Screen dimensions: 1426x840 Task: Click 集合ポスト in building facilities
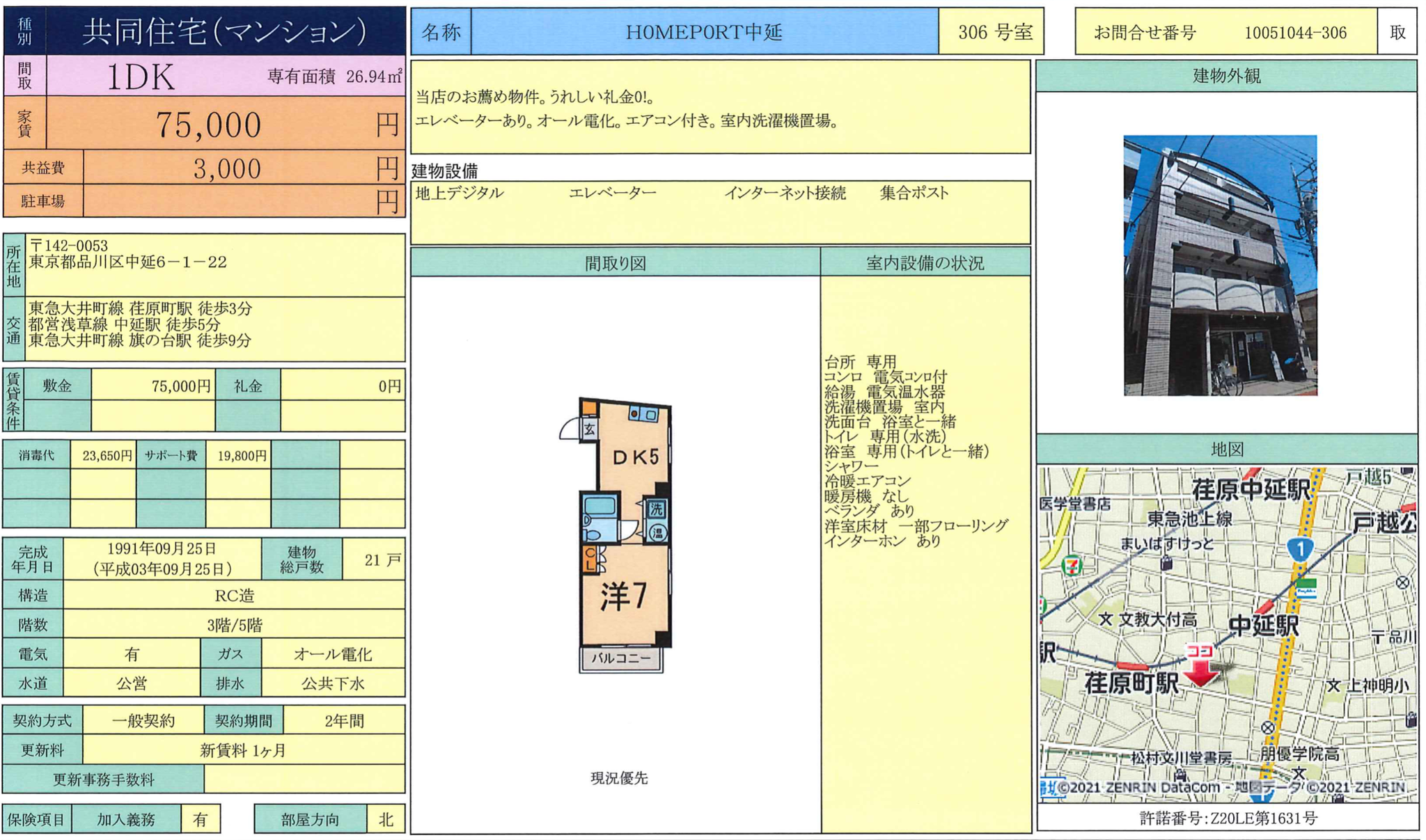tap(914, 193)
